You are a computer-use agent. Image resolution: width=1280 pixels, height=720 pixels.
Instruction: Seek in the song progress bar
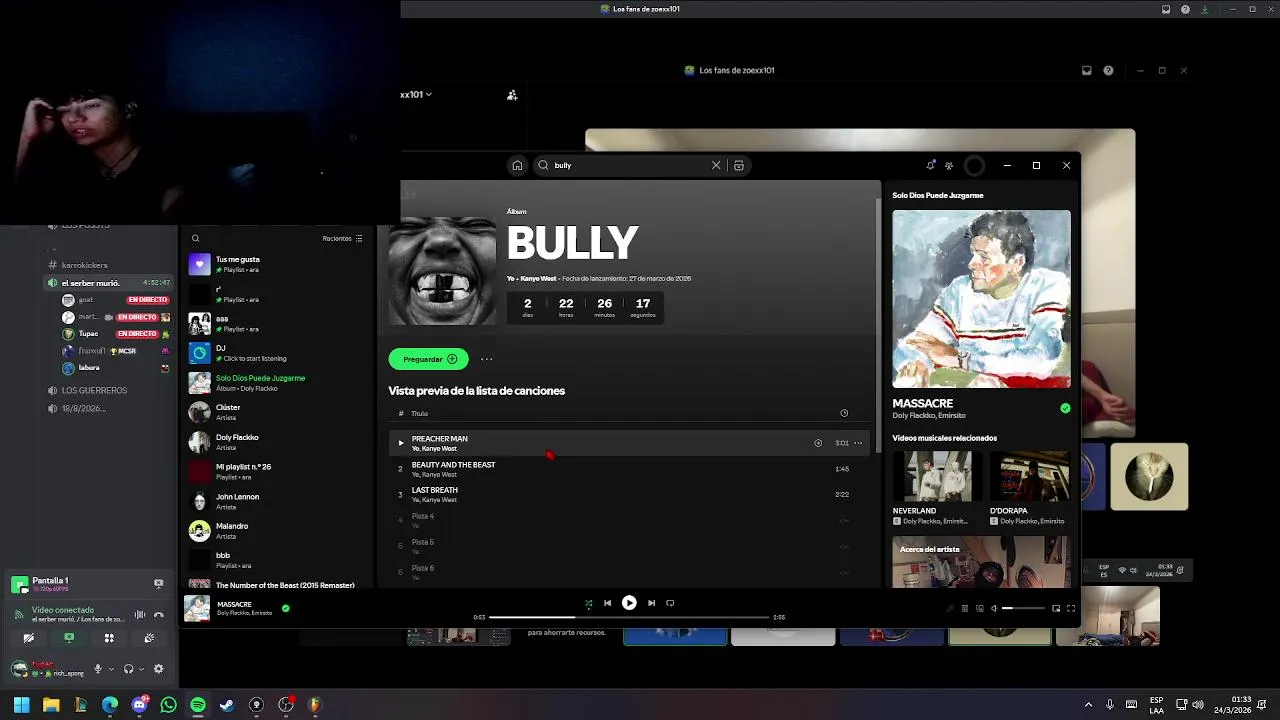[628, 617]
